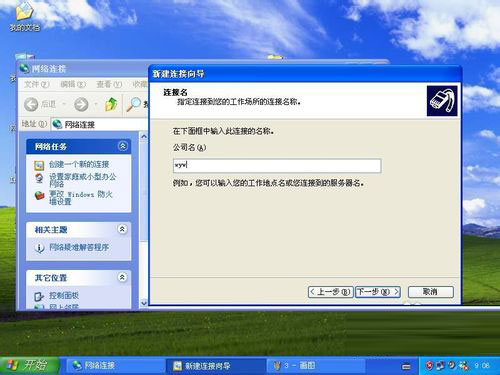Click the forward arrow toolbar icon
Viewport: 500px width, 375px height.
[81, 104]
